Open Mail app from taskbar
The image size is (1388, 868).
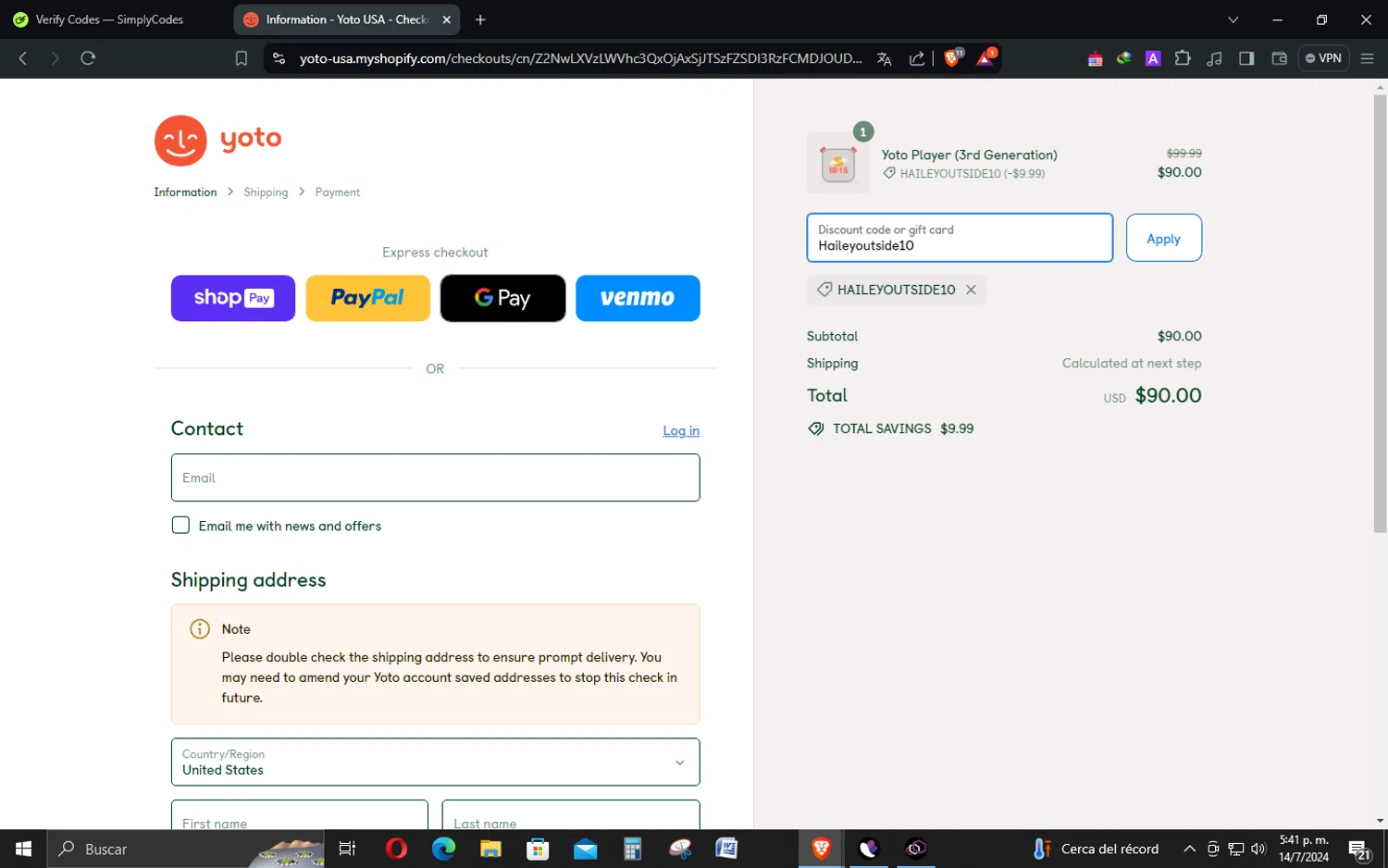pos(585,849)
